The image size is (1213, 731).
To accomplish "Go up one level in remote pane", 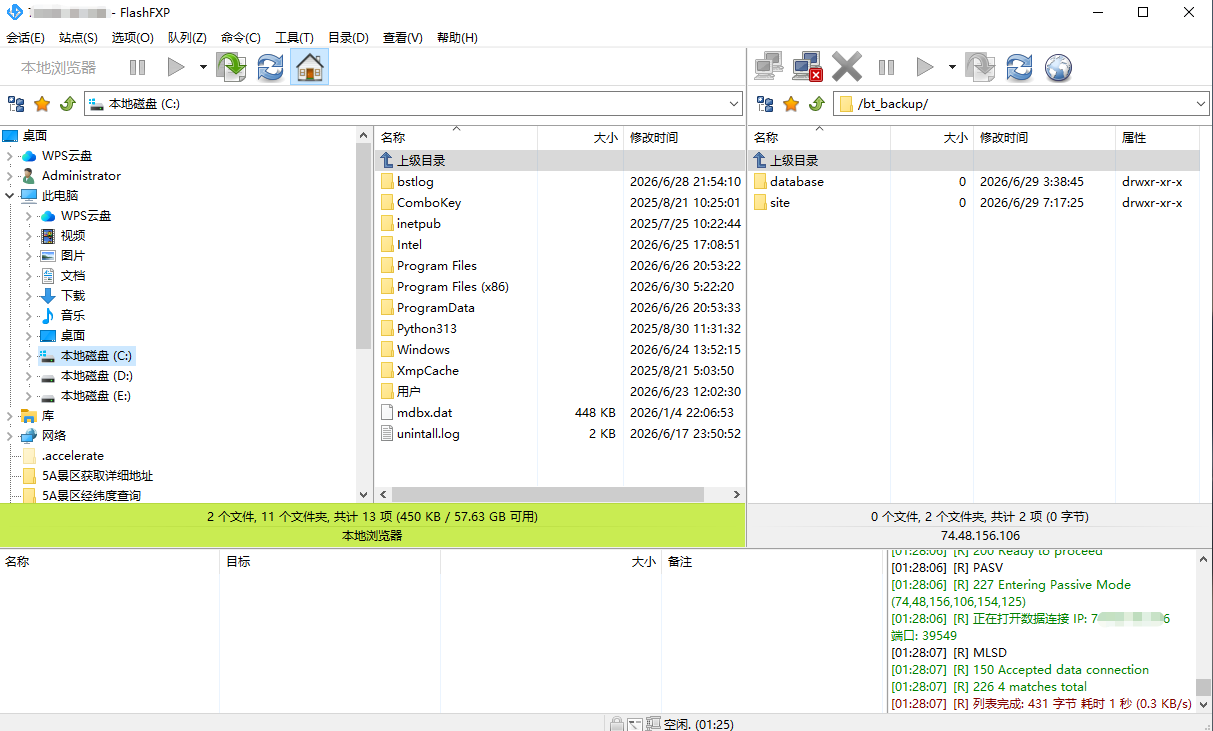I will [817, 103].
